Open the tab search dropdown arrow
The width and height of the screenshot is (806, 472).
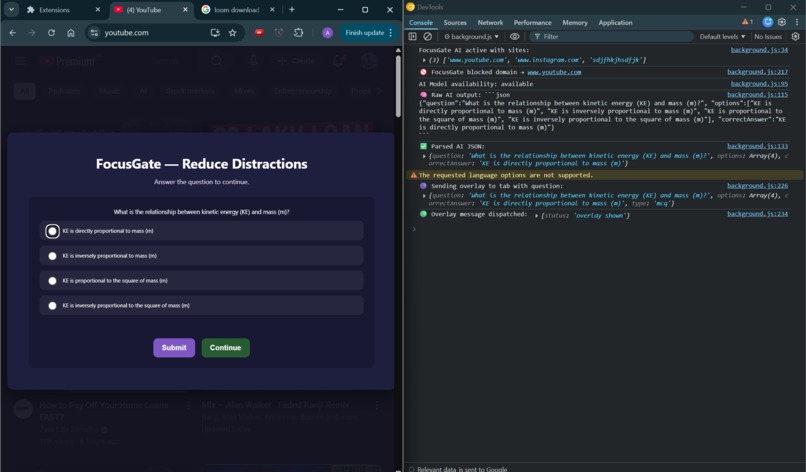[x=11, y=10]
